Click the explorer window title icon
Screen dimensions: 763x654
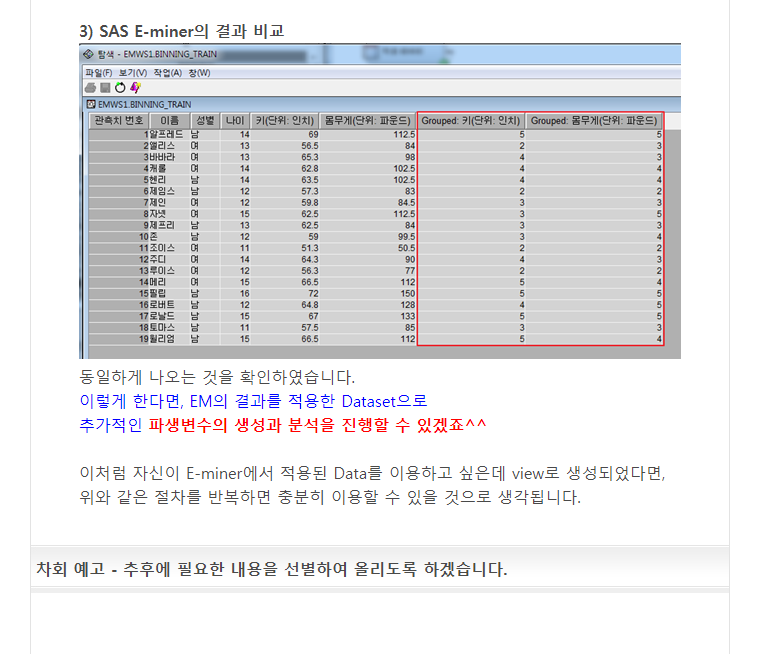(x=89, y=54)
